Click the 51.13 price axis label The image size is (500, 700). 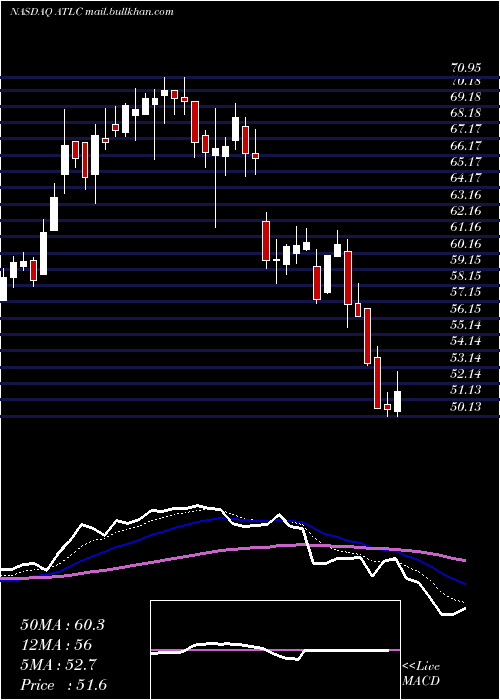466,391
